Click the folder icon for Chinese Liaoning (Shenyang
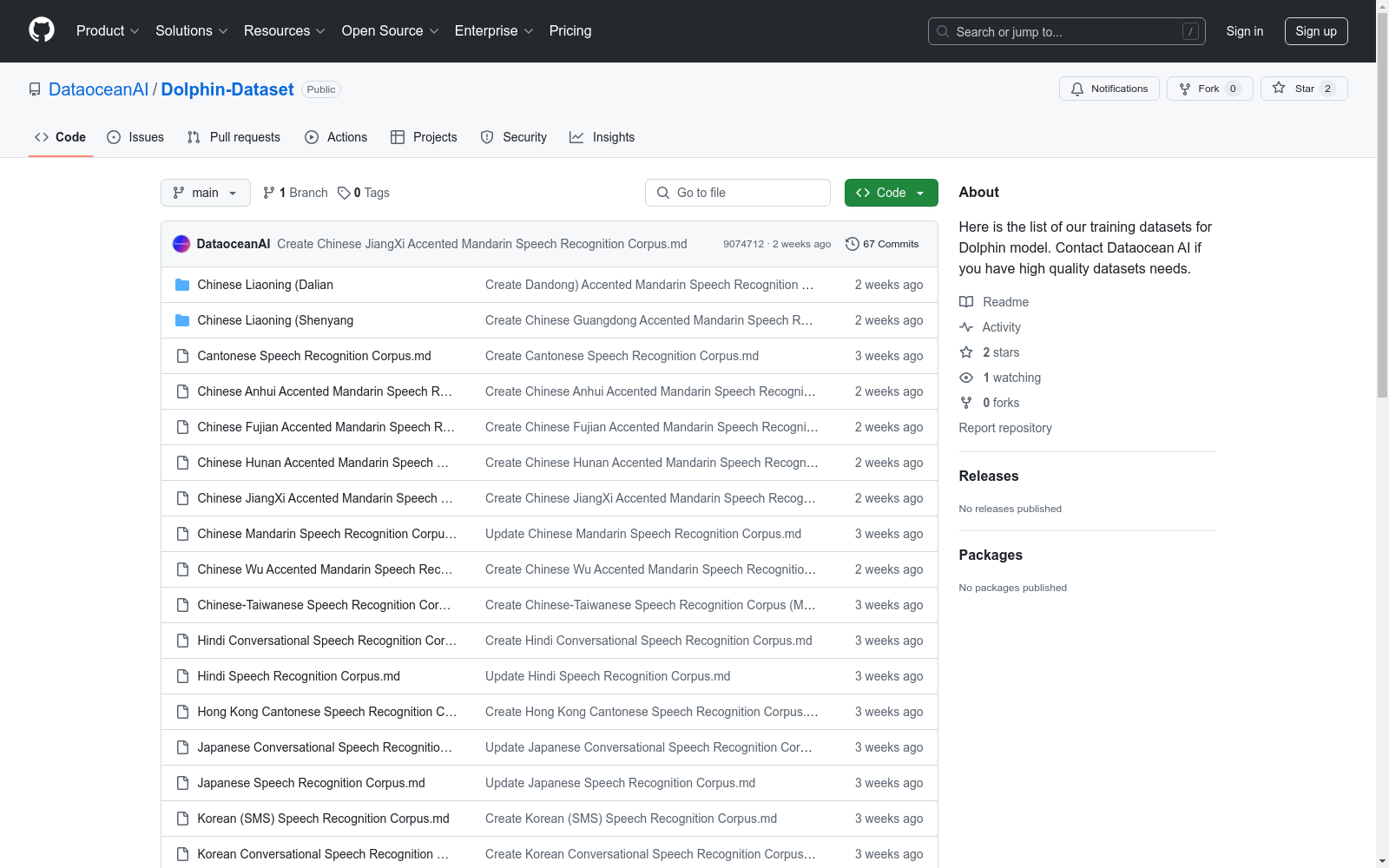1389x868 pixels. 182,320
